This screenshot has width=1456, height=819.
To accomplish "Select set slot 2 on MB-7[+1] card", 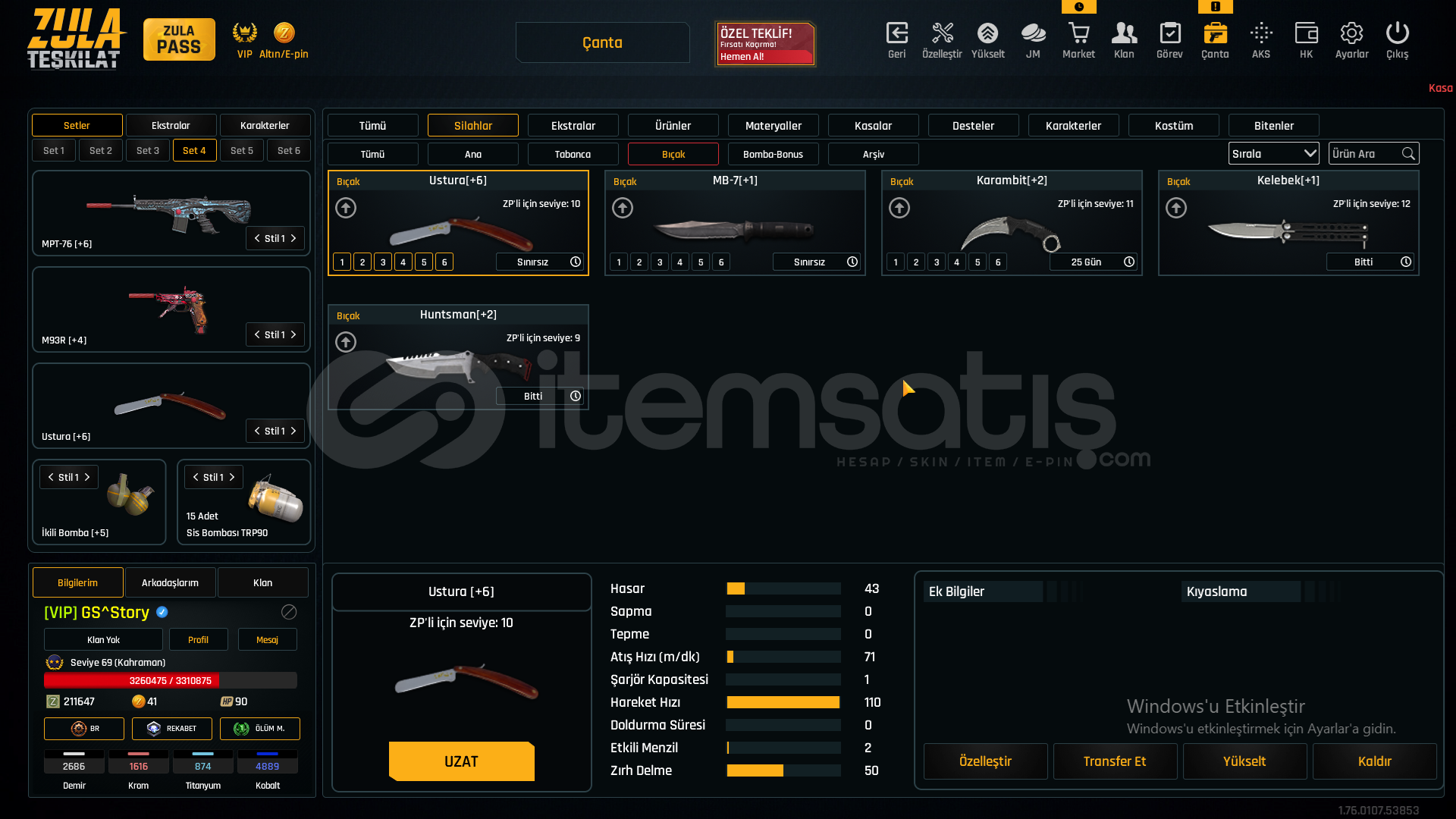I will point(639,262).
